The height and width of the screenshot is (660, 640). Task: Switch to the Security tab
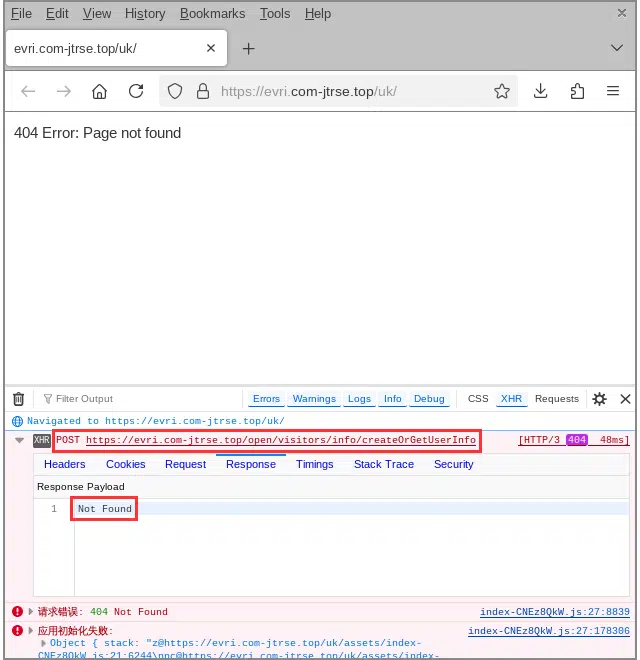453,464
